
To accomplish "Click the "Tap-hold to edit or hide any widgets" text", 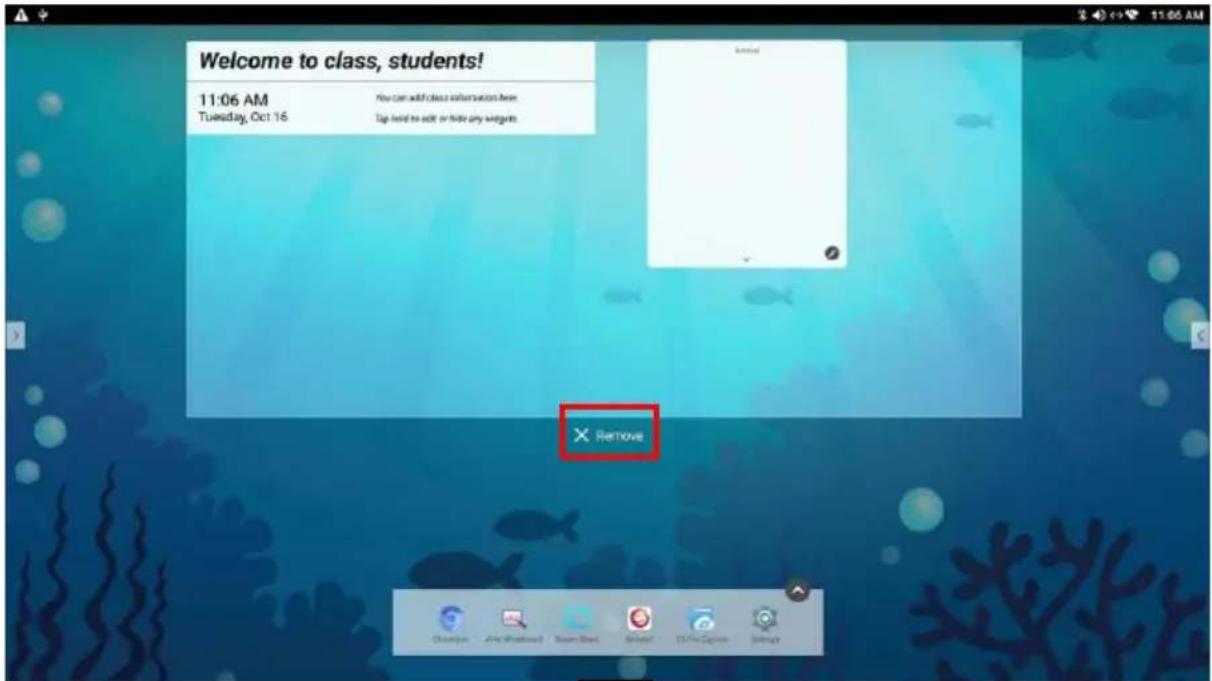I will [446, 119].
